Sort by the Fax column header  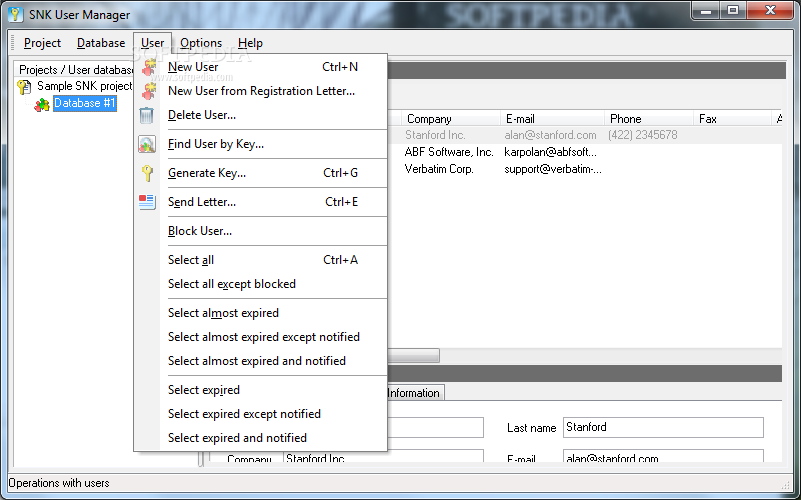click(732, 119)
